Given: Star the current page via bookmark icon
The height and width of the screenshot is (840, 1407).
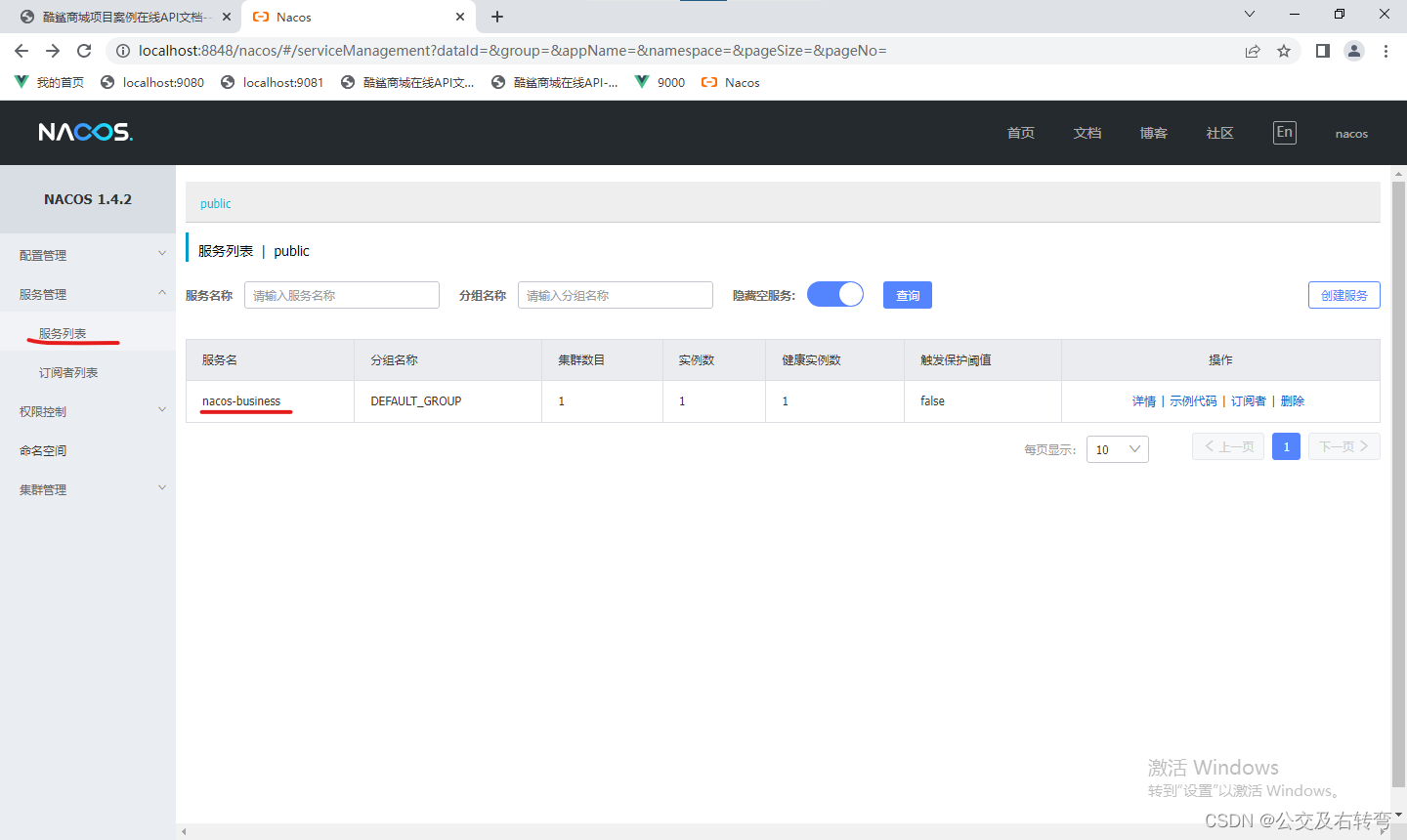Looking at the screenshot, I should click(x=1283, y=50).
